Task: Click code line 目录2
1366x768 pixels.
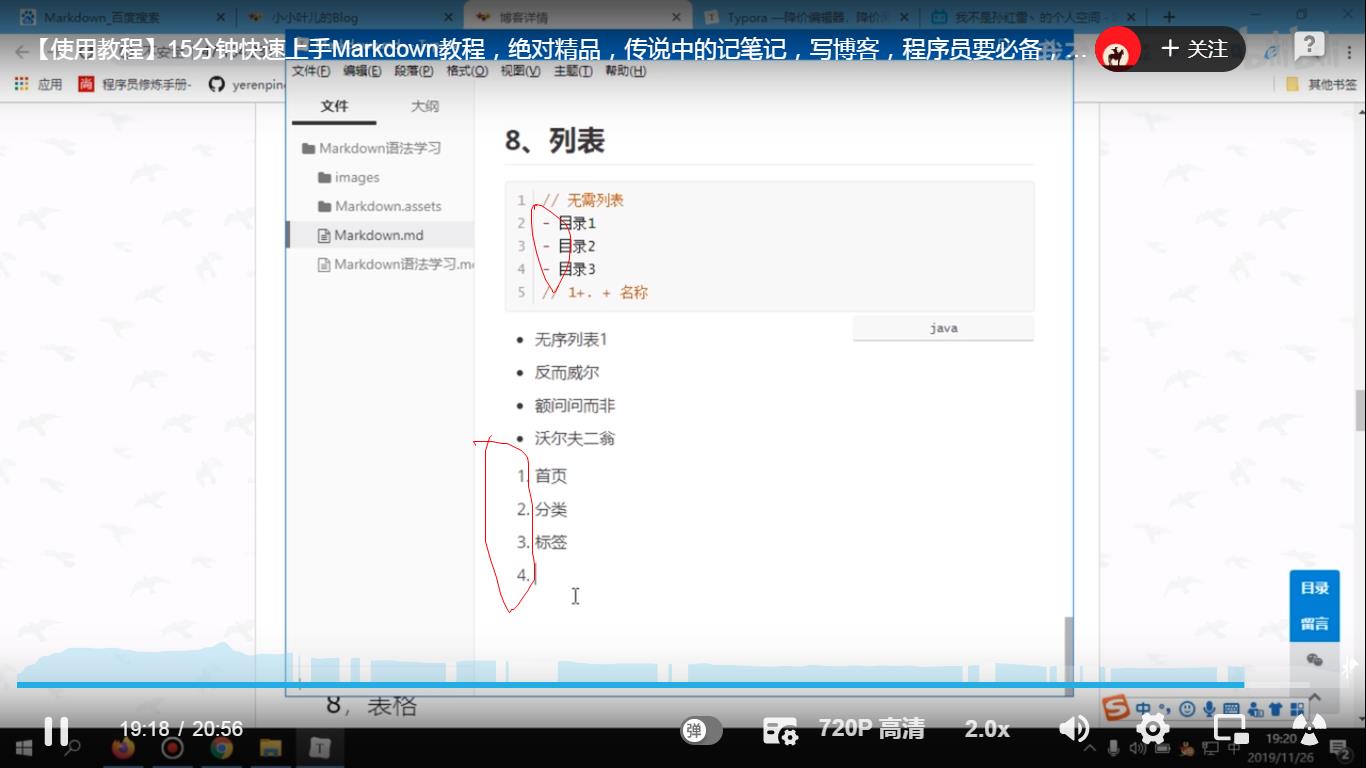Action: [577, 246]
